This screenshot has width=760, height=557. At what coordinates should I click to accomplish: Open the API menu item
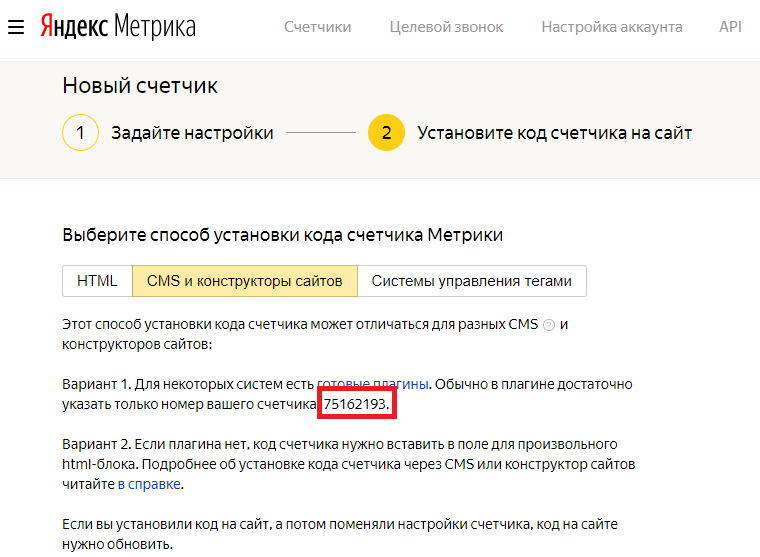pyautogui.click(x=730, y=27)
